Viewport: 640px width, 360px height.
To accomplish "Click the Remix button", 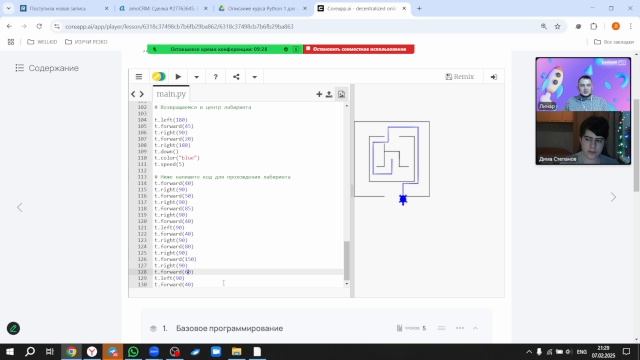I will pyautogui.click(x=460, y=77).
